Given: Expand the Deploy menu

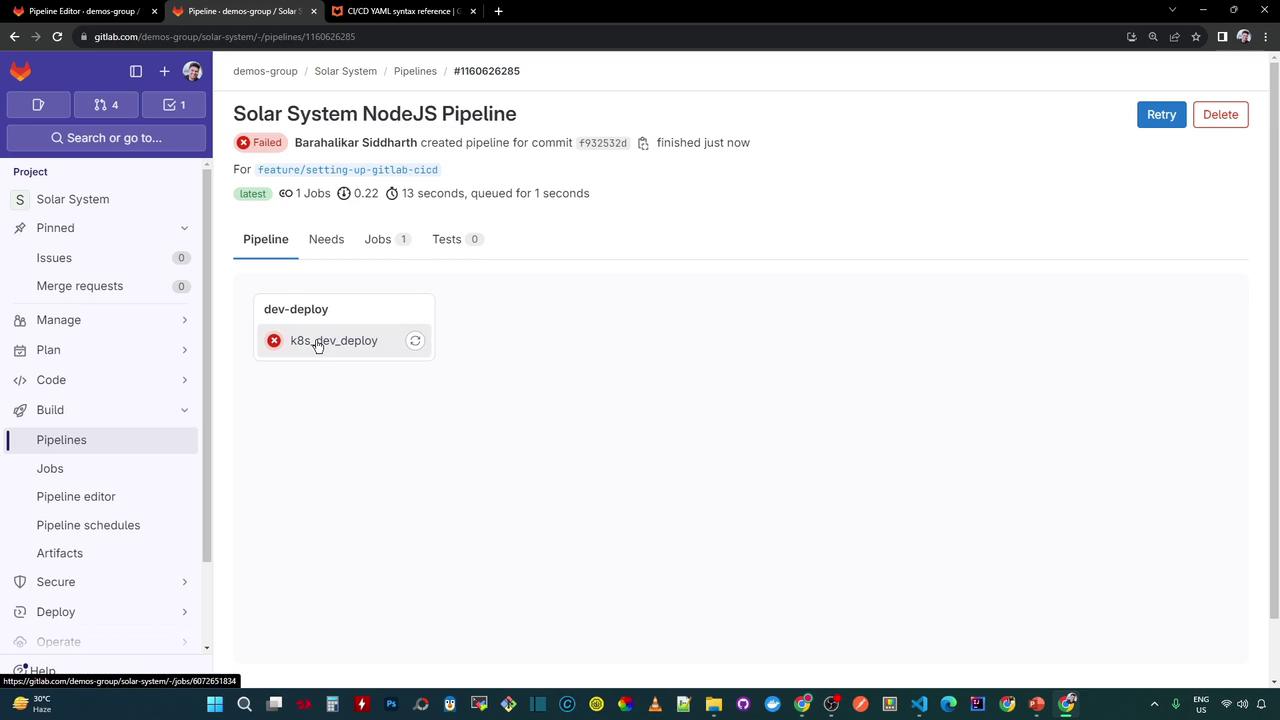Looking at the screenshot, I should pos(102,612).
